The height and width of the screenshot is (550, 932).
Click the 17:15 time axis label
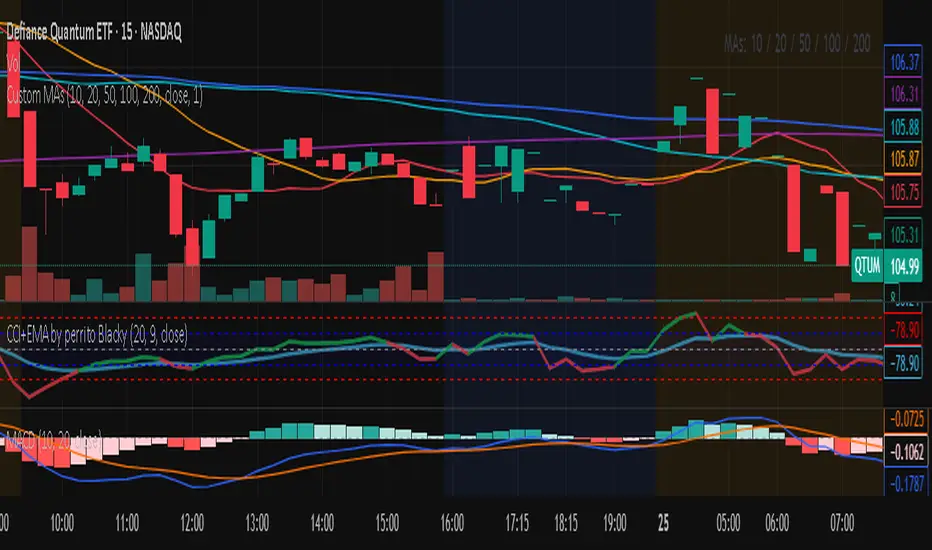(517, 523)
